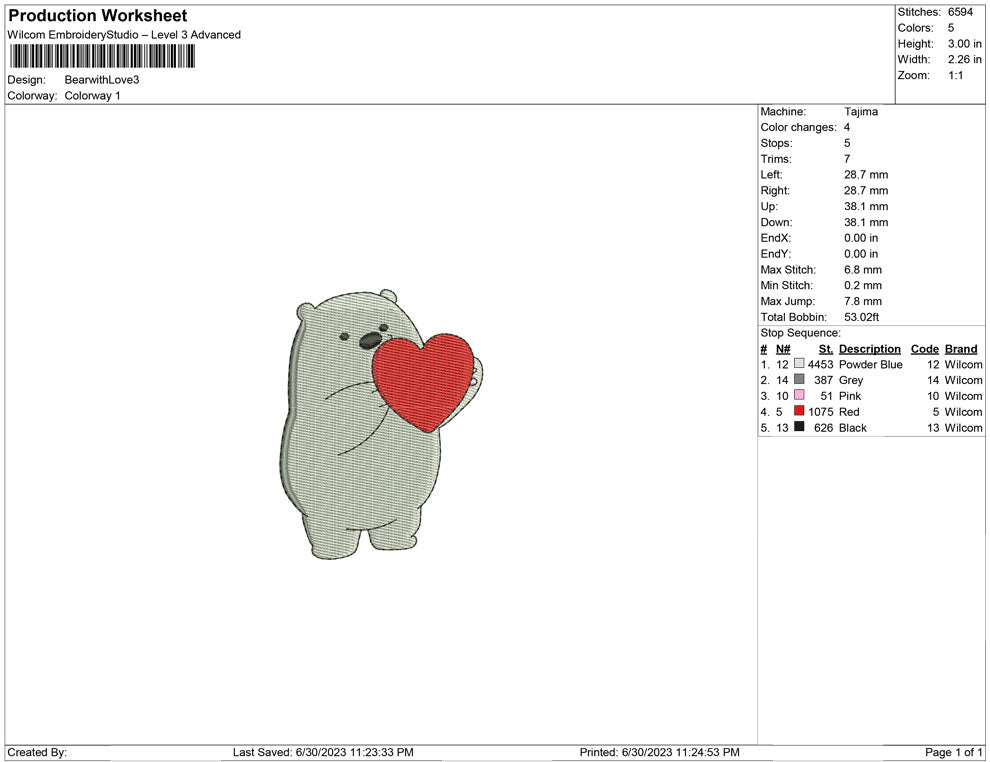Viewport: 990px width, 762px height.
Task: Click the 'Powder Blue' description text
Action: [x=871, y=364]
